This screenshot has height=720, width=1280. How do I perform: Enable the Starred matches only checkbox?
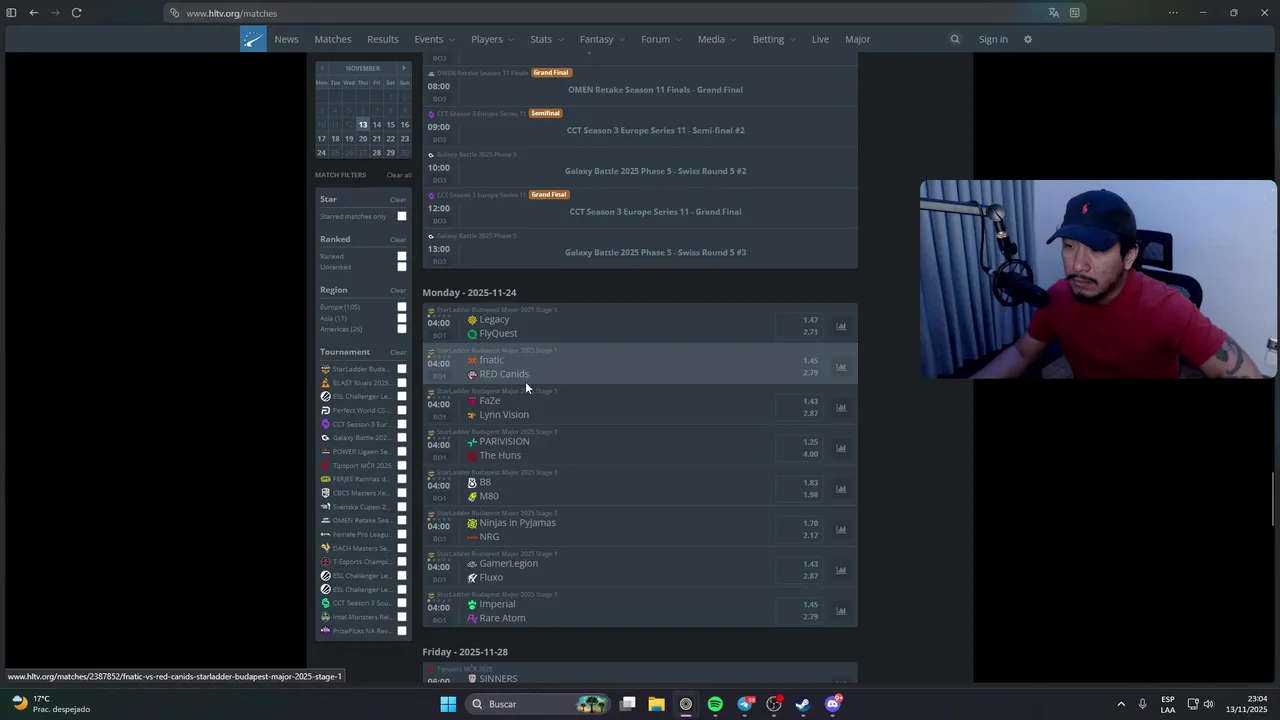tap(402, 216)
